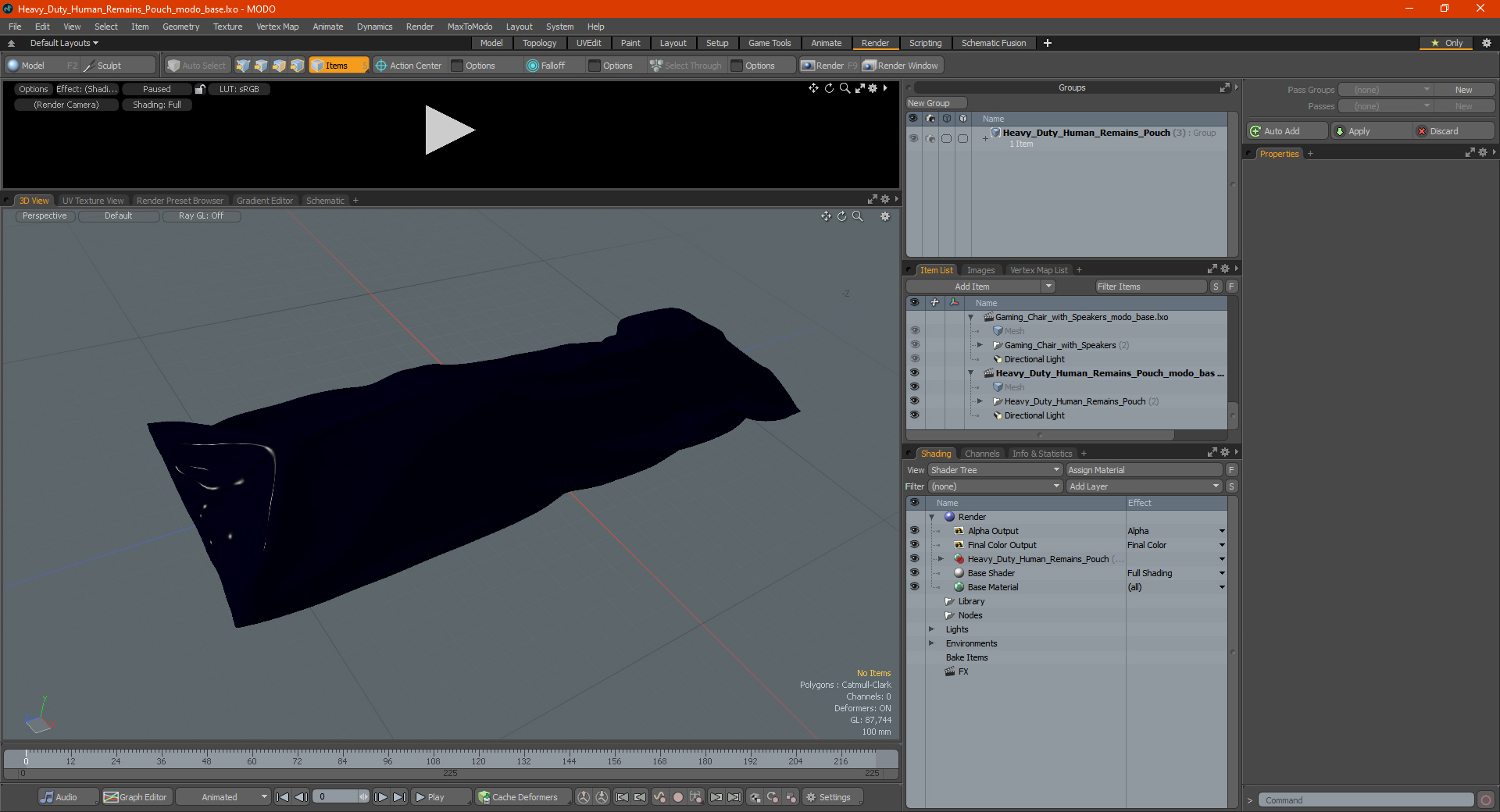The height and width of the screenshot is (812, 1500).
Task: Click Apply button
Action: (x=1371, y=131)
